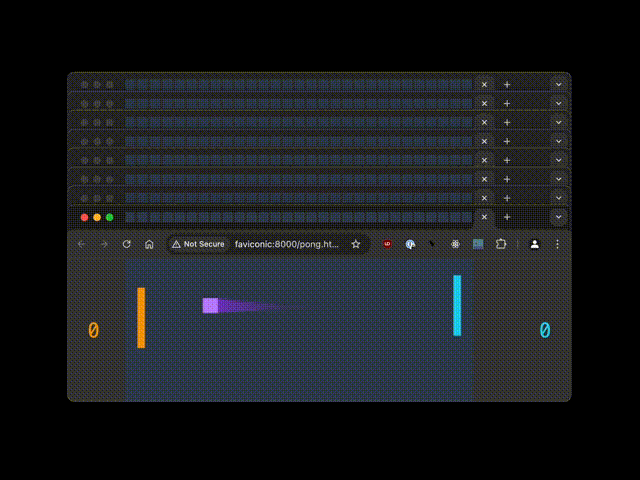Add a new tab in front window
640x480 pixels.
[x=507, y=217]
